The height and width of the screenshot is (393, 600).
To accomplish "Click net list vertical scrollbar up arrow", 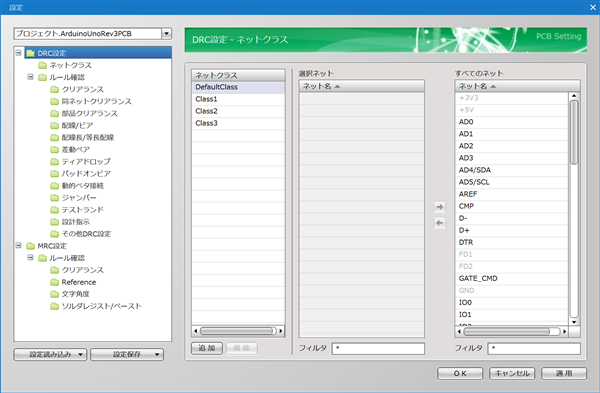I will tap(574, 96).
